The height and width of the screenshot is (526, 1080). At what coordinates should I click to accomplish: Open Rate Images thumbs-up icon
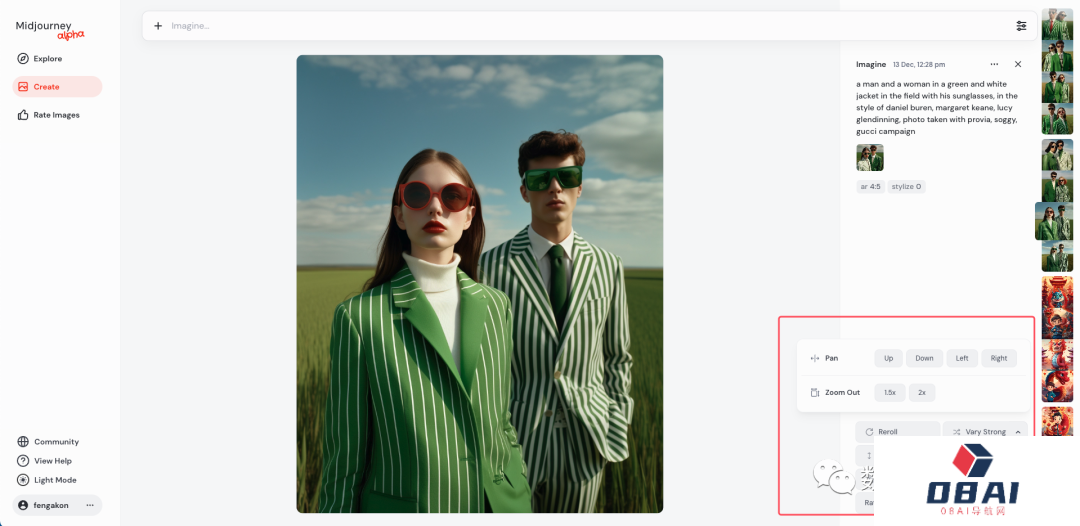pyautogui.click(x=23, y=115)
